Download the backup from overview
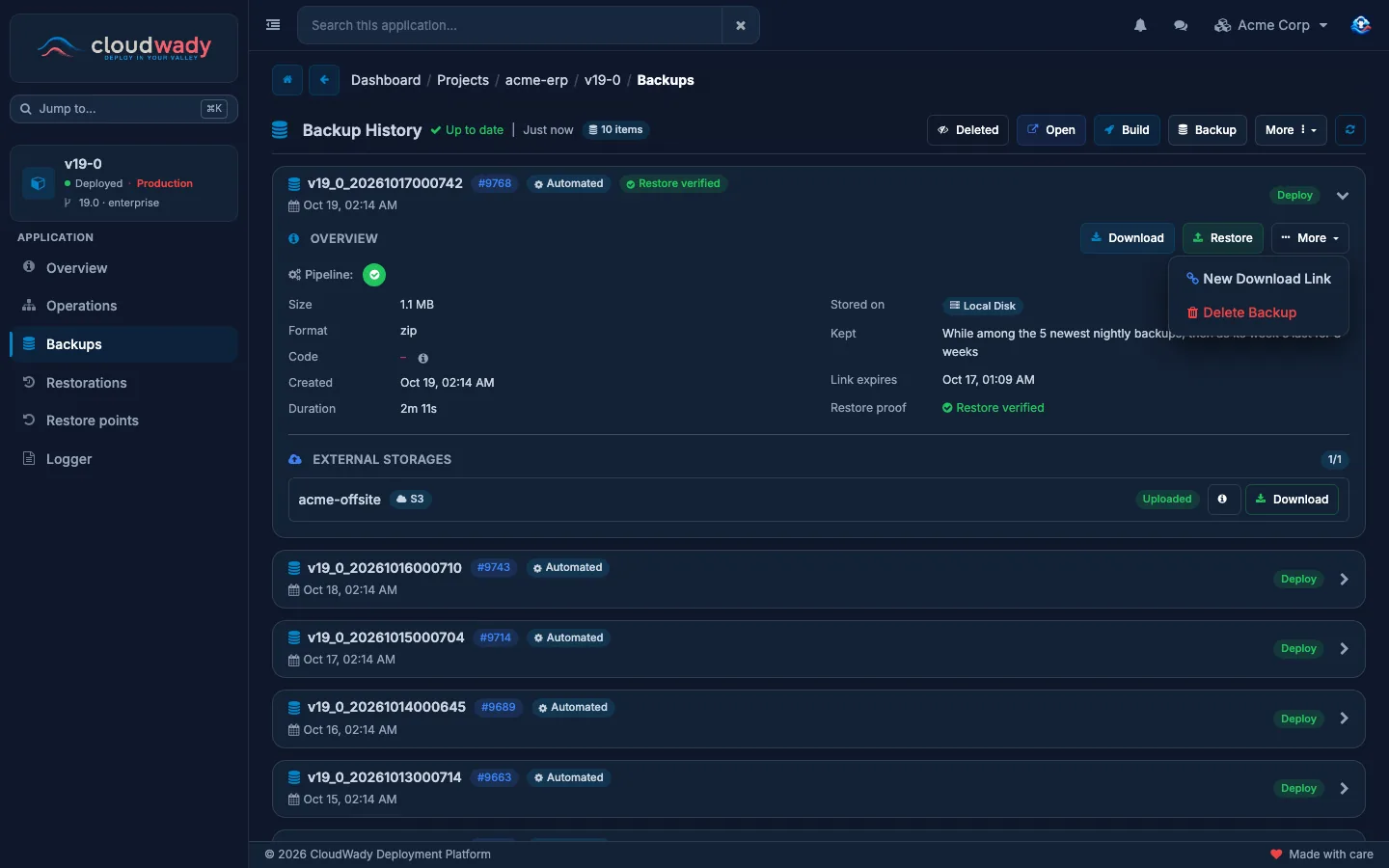Screen dimensions: 1389x868 coord(1128,238)
